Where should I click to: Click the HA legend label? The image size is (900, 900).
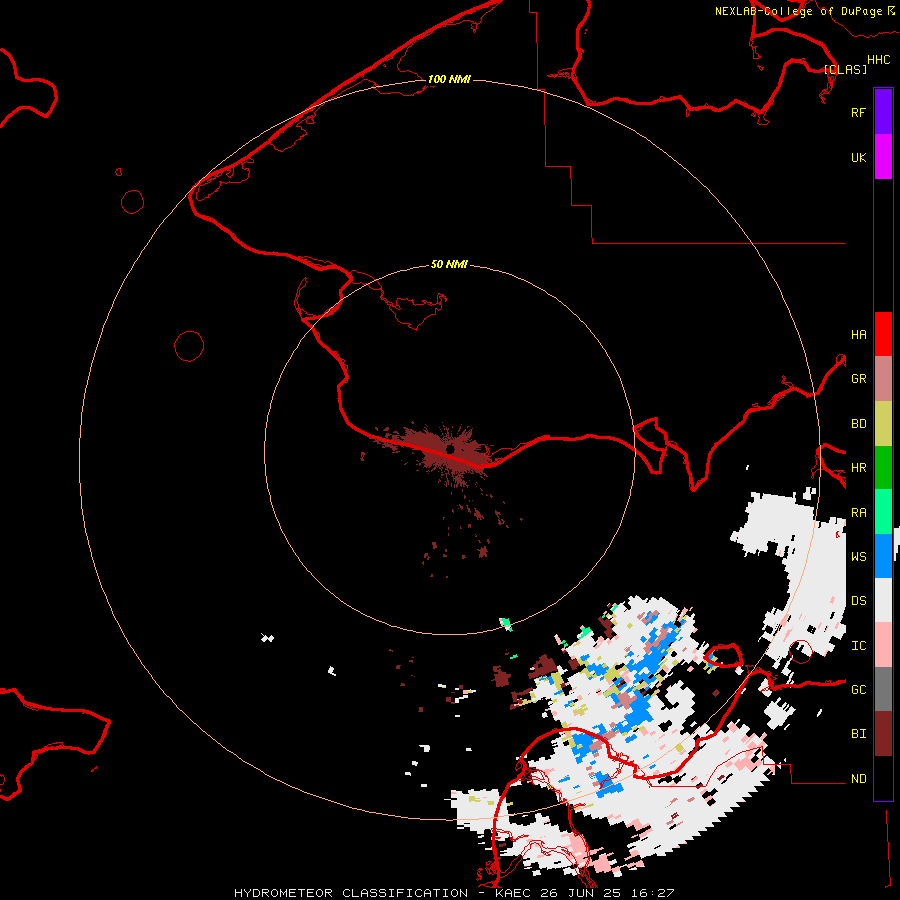pyautogui.click(x=858, y=335)
